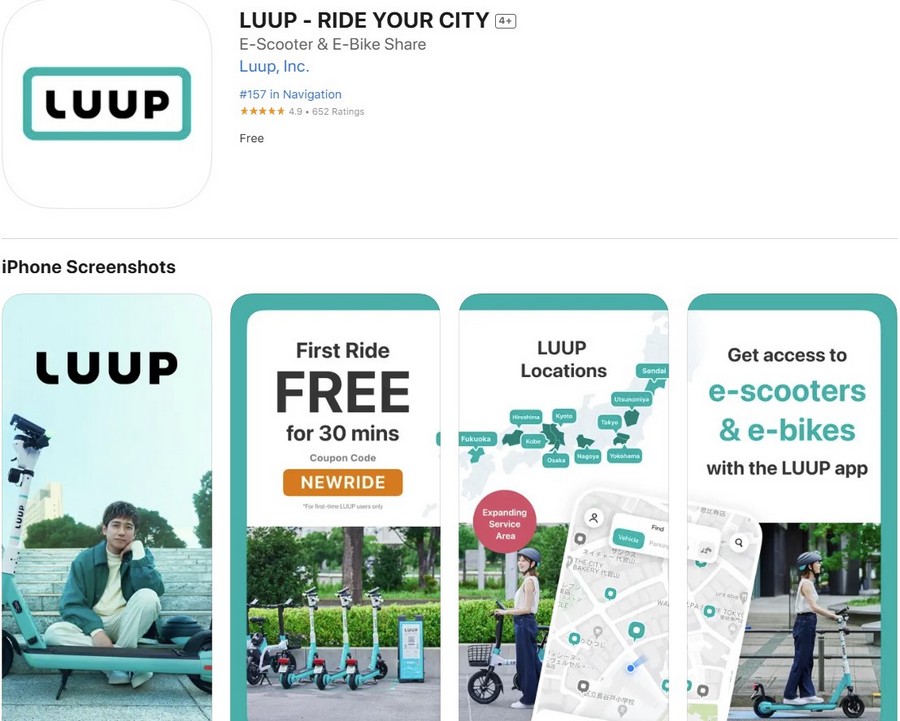The height and width of the screenshot is (721, 900).
Task: Click the orange NEWRIDE coupon code badge
Action: coord(343,482)
